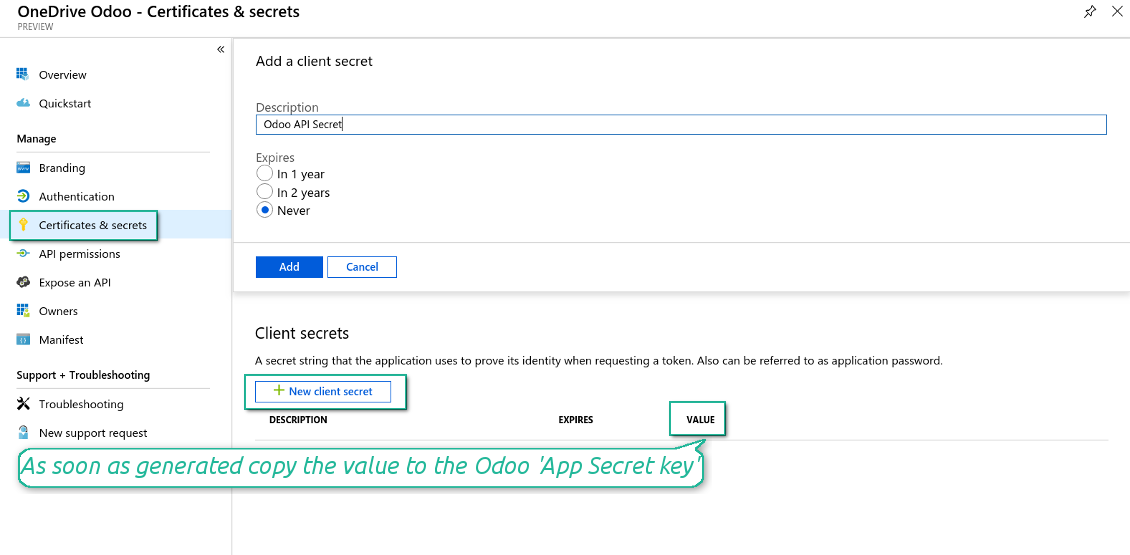
Task: Click the Expose an API icon
Action: point(23,282)
